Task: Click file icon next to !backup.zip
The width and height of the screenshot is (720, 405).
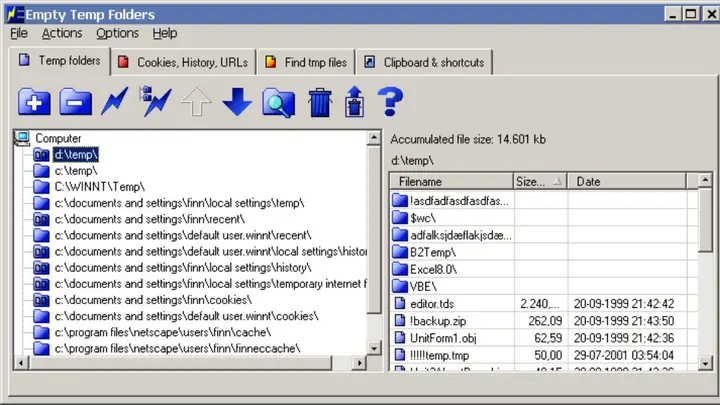Action: (400, 321)
